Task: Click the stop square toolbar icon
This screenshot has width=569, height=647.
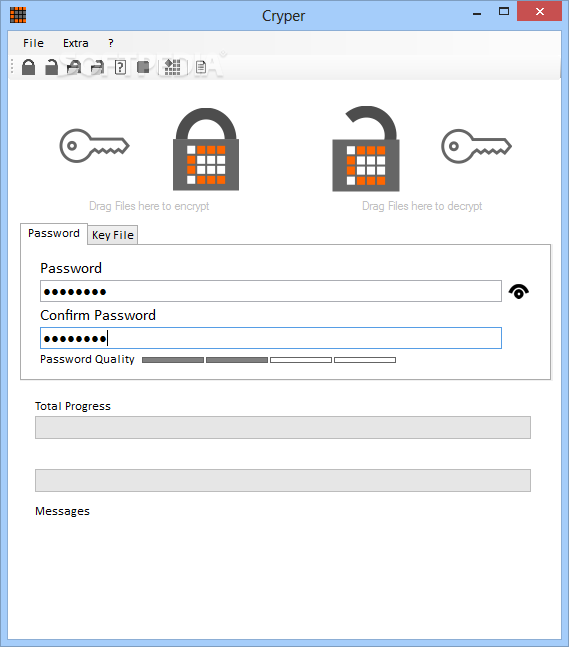Action: coord(143,67)
